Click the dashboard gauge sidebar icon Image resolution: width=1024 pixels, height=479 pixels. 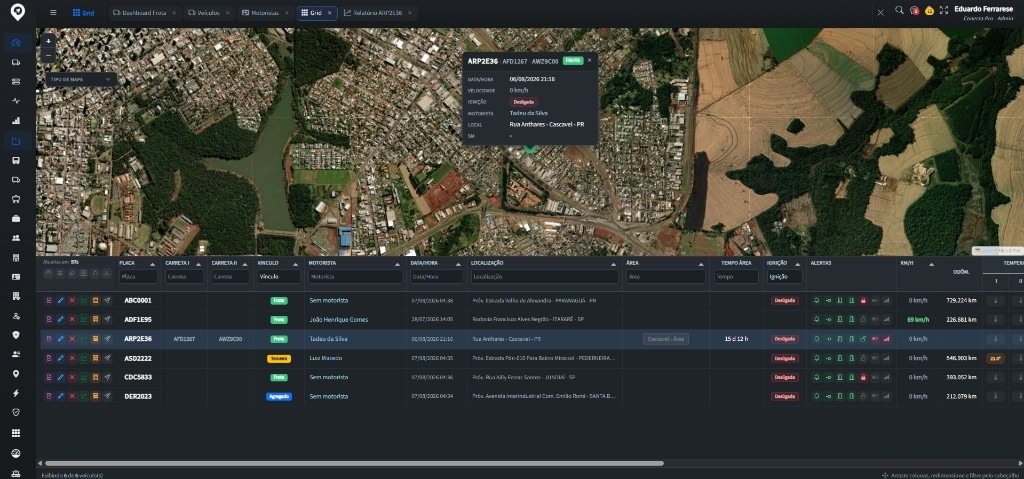[x=16, y=43]
